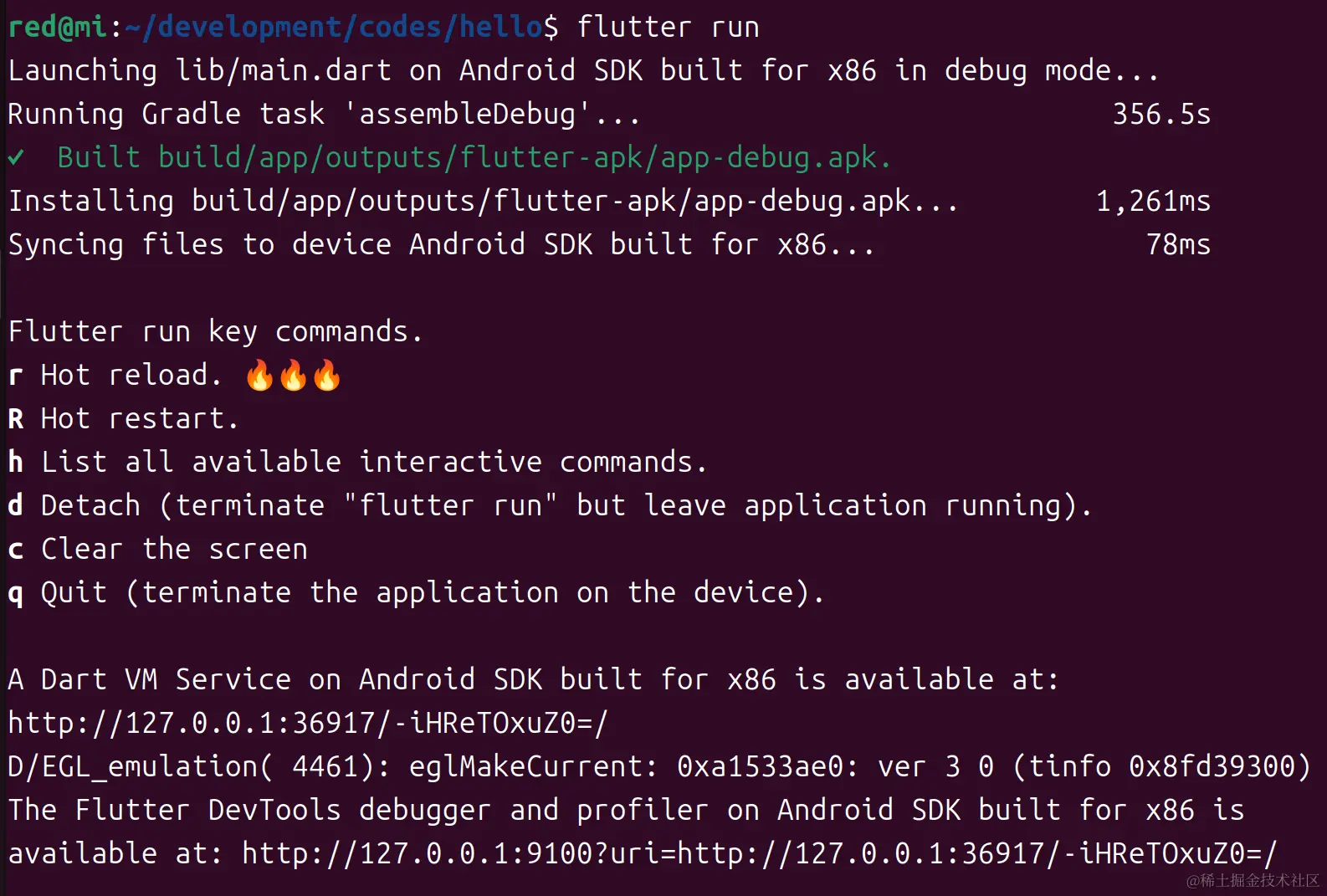Click 'The Flutter DevTools debugger and profiler' text
1327x896 pixels.
click(358, 810)
